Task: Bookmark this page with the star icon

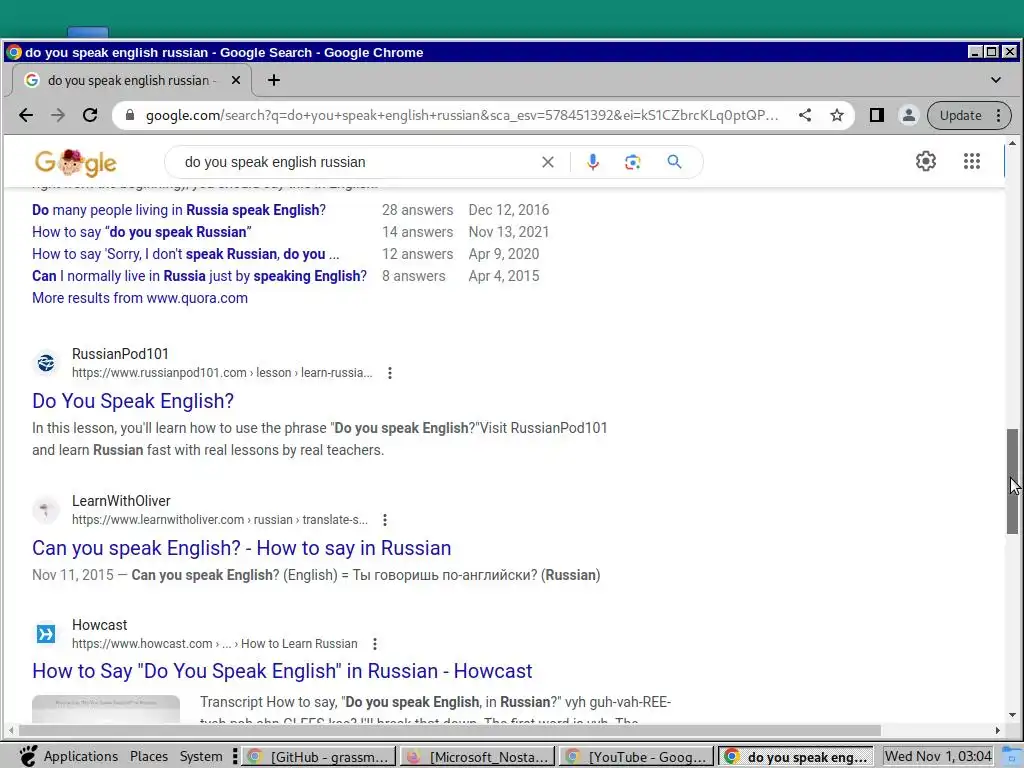Action: click(837, 116)
